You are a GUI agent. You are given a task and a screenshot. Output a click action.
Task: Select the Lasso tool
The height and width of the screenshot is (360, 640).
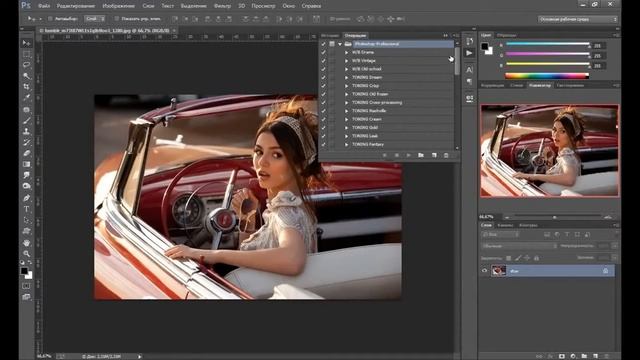(x=27, y=64)
